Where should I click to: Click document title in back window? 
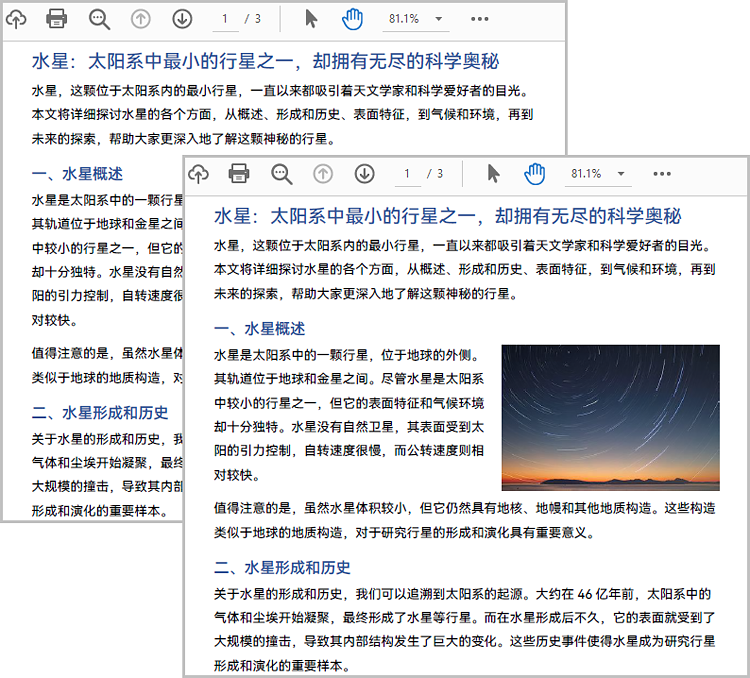point(265,61)
